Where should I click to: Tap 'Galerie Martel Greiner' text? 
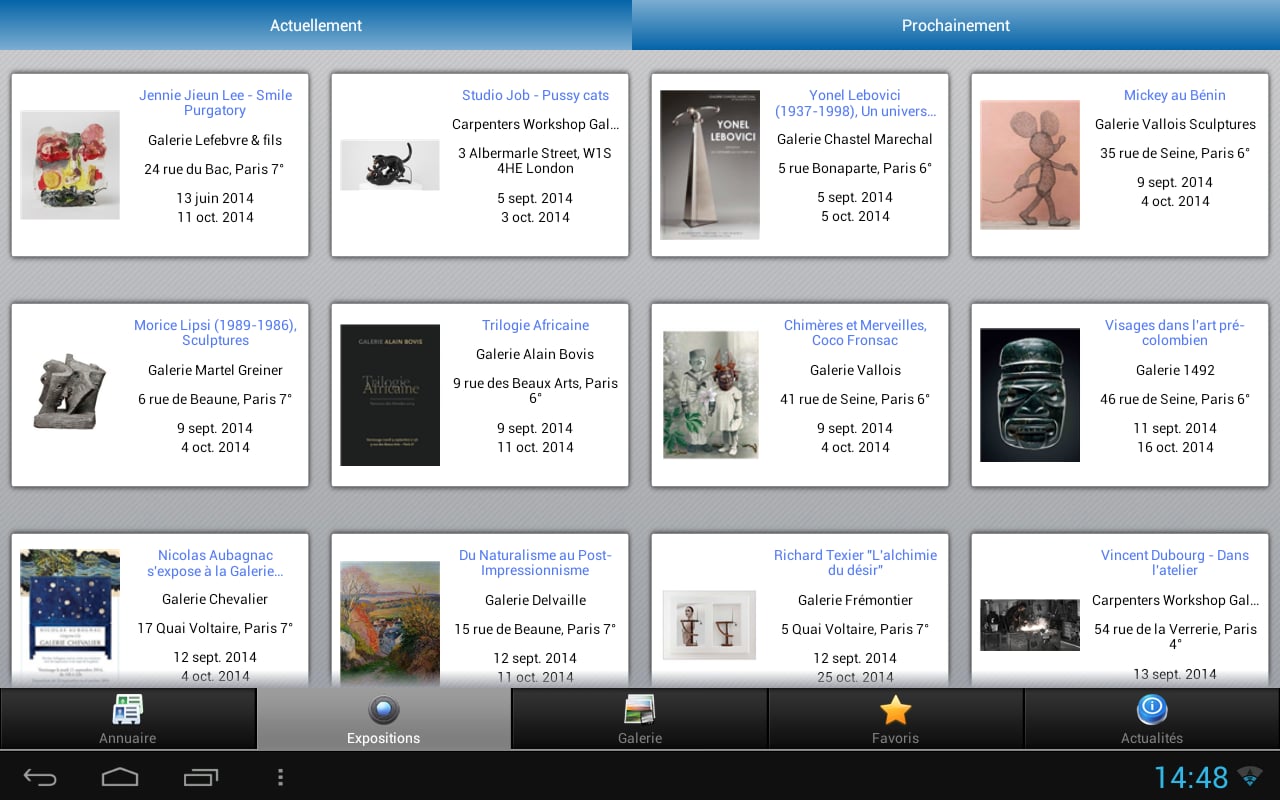point(215,370)
